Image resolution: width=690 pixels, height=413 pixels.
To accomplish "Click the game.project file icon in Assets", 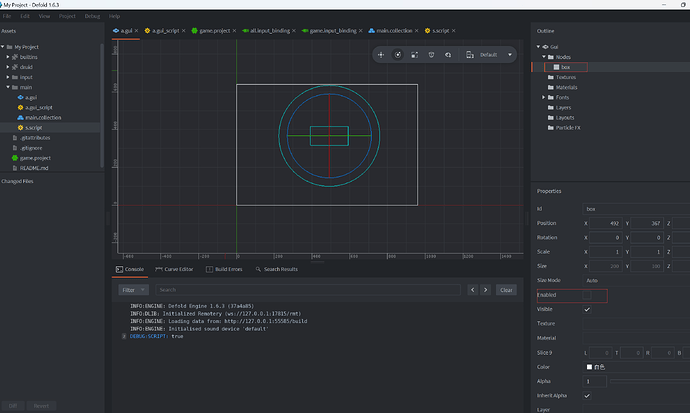I will [14, 158].
